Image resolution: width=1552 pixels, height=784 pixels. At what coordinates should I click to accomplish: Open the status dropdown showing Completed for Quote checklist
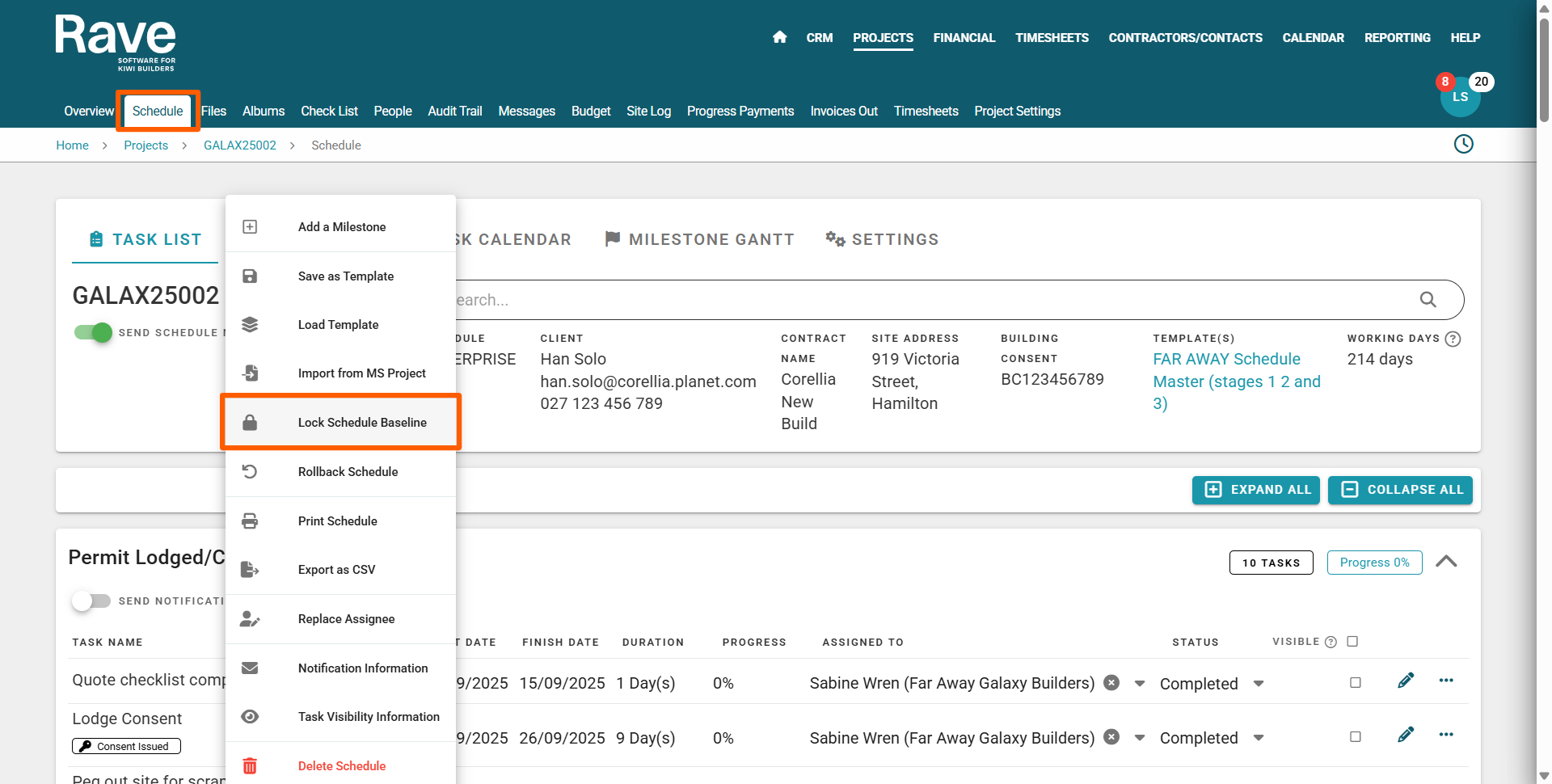1259,684
